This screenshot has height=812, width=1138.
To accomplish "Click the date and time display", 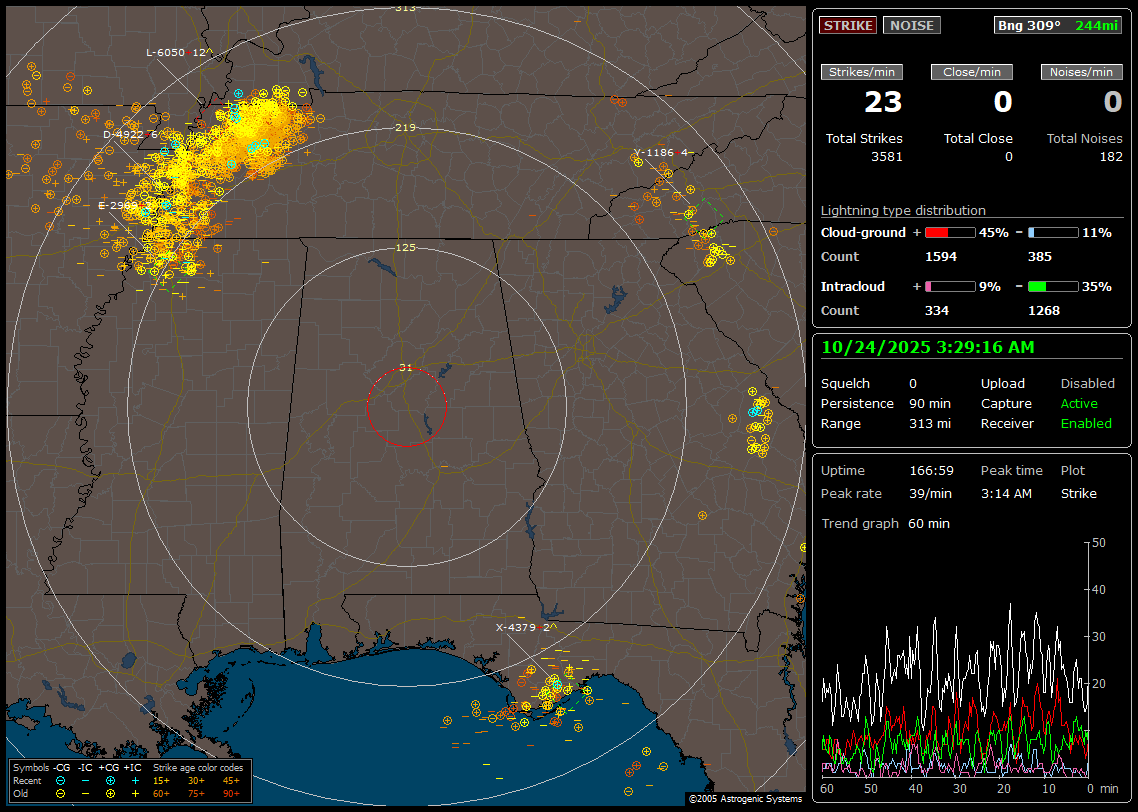I will point(928,348).
